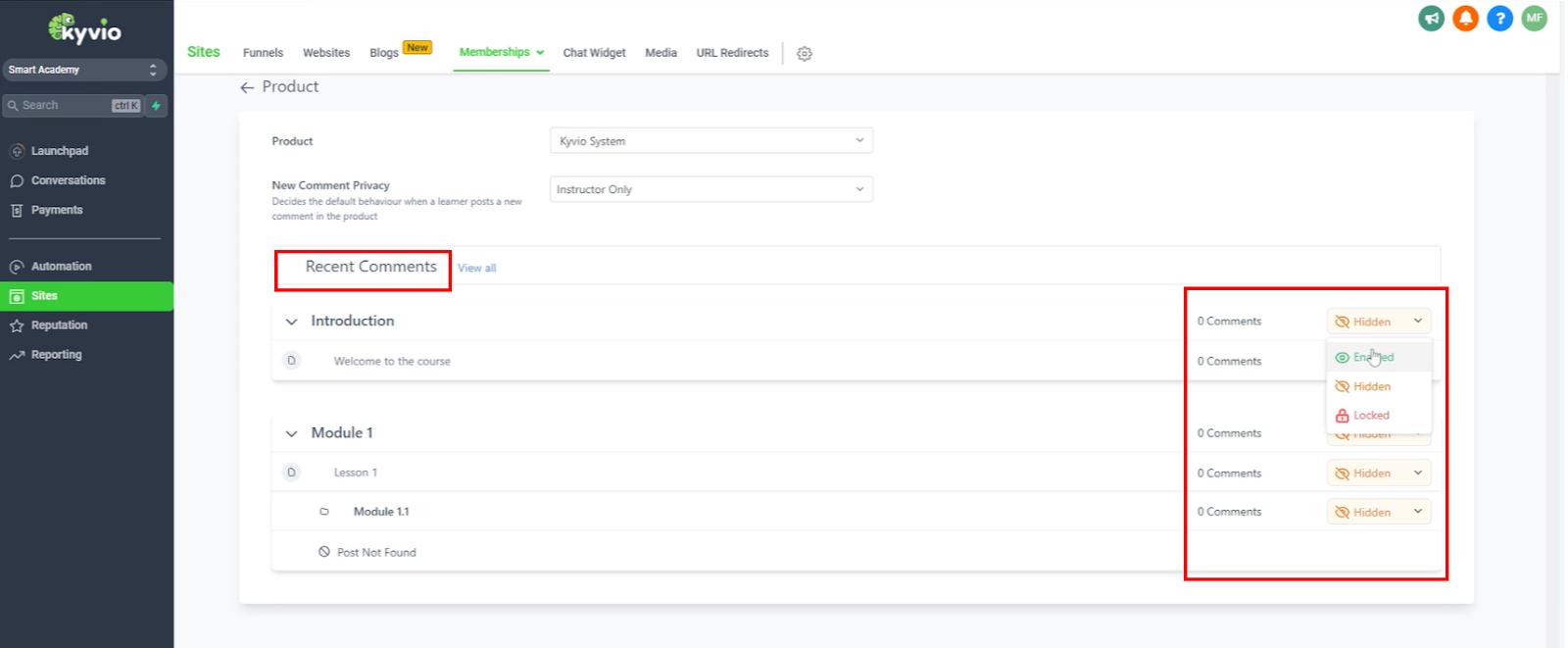Click the settings gear icon in Sites nav
This screenshot has height=648, width=1568.
805,54
